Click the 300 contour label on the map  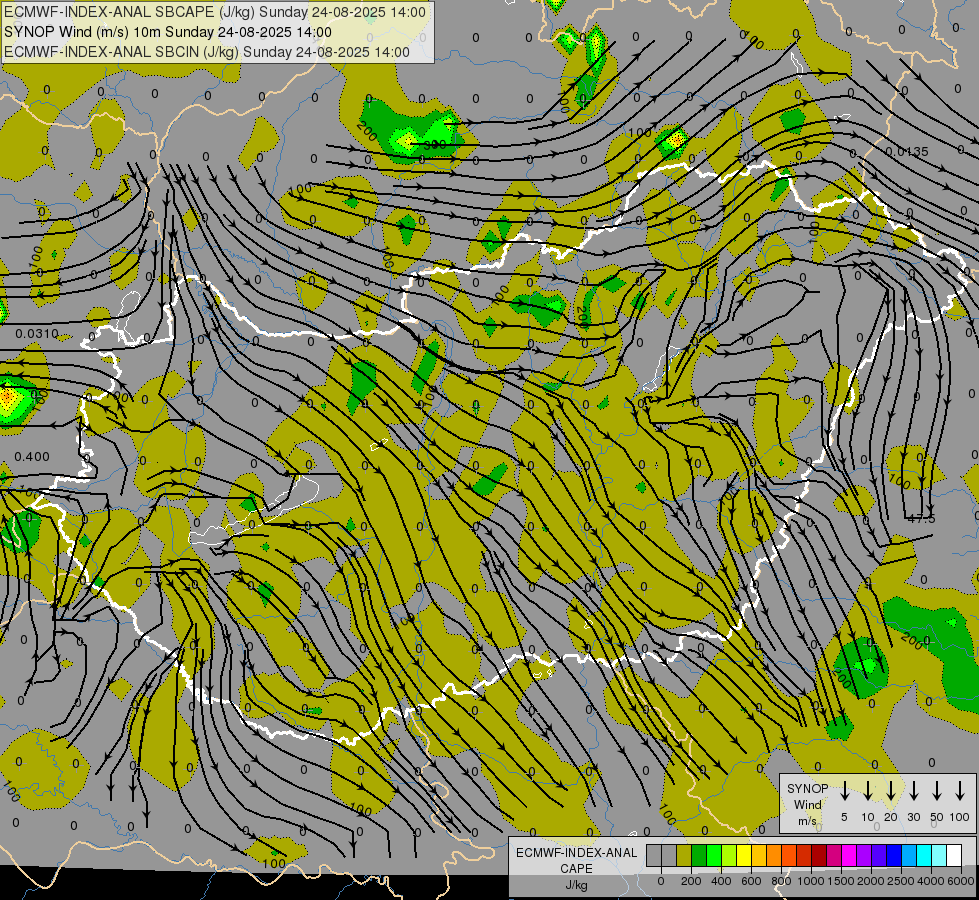click(435, 145)
